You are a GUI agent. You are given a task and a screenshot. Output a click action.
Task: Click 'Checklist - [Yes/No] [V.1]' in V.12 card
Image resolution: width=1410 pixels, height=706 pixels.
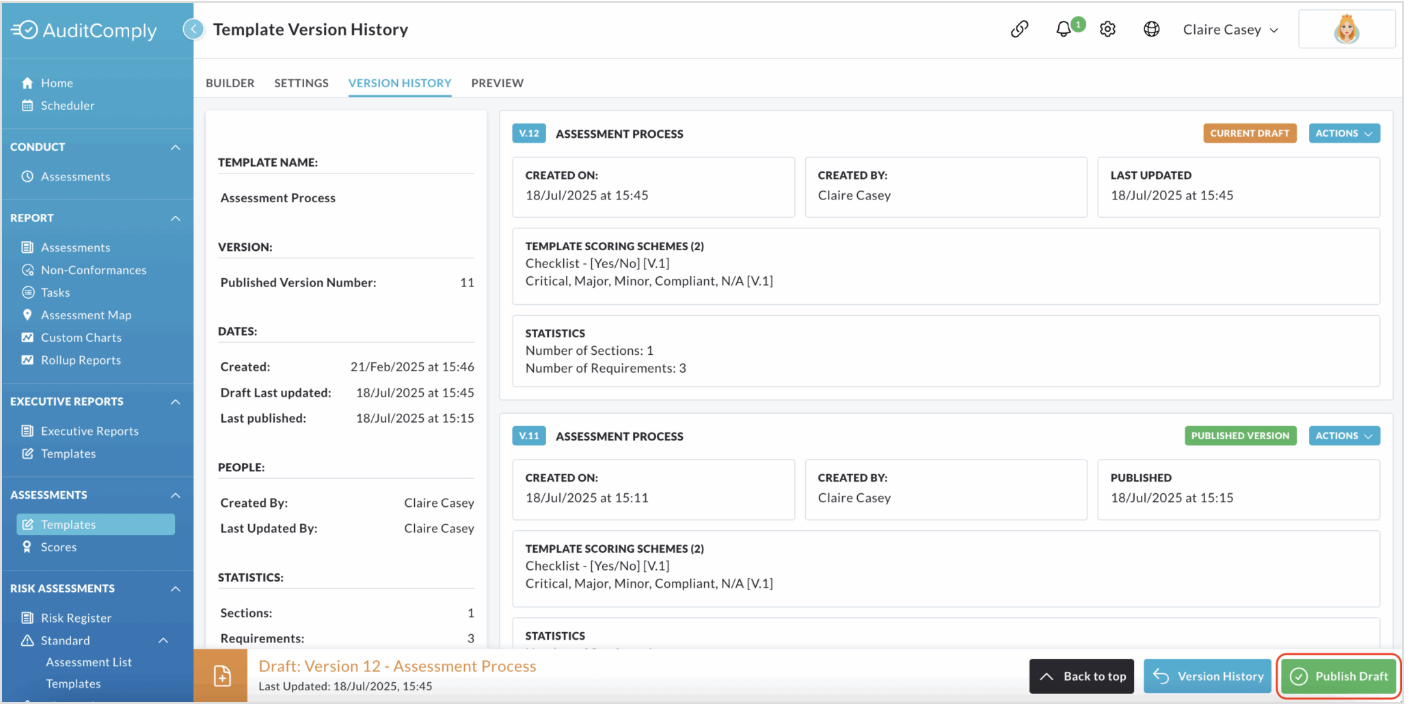[597, 264]
